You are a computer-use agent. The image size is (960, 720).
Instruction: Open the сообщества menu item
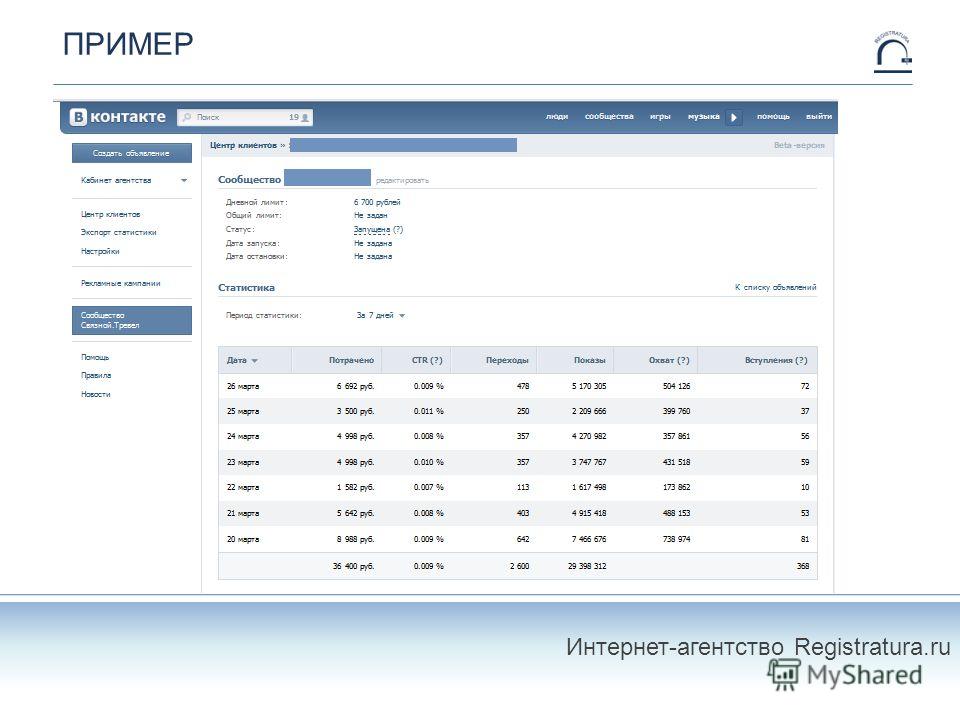609,116
